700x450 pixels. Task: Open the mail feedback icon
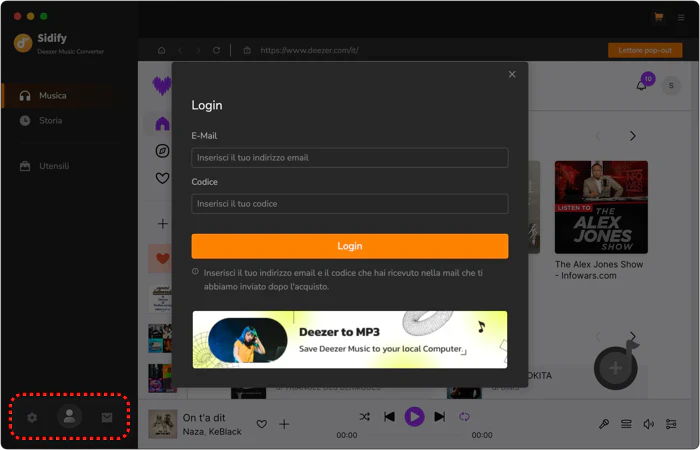(107, 417)
